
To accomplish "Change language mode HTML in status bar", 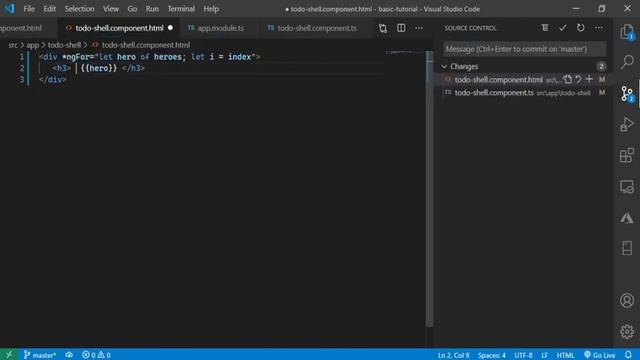I will [x=565, y=355].
